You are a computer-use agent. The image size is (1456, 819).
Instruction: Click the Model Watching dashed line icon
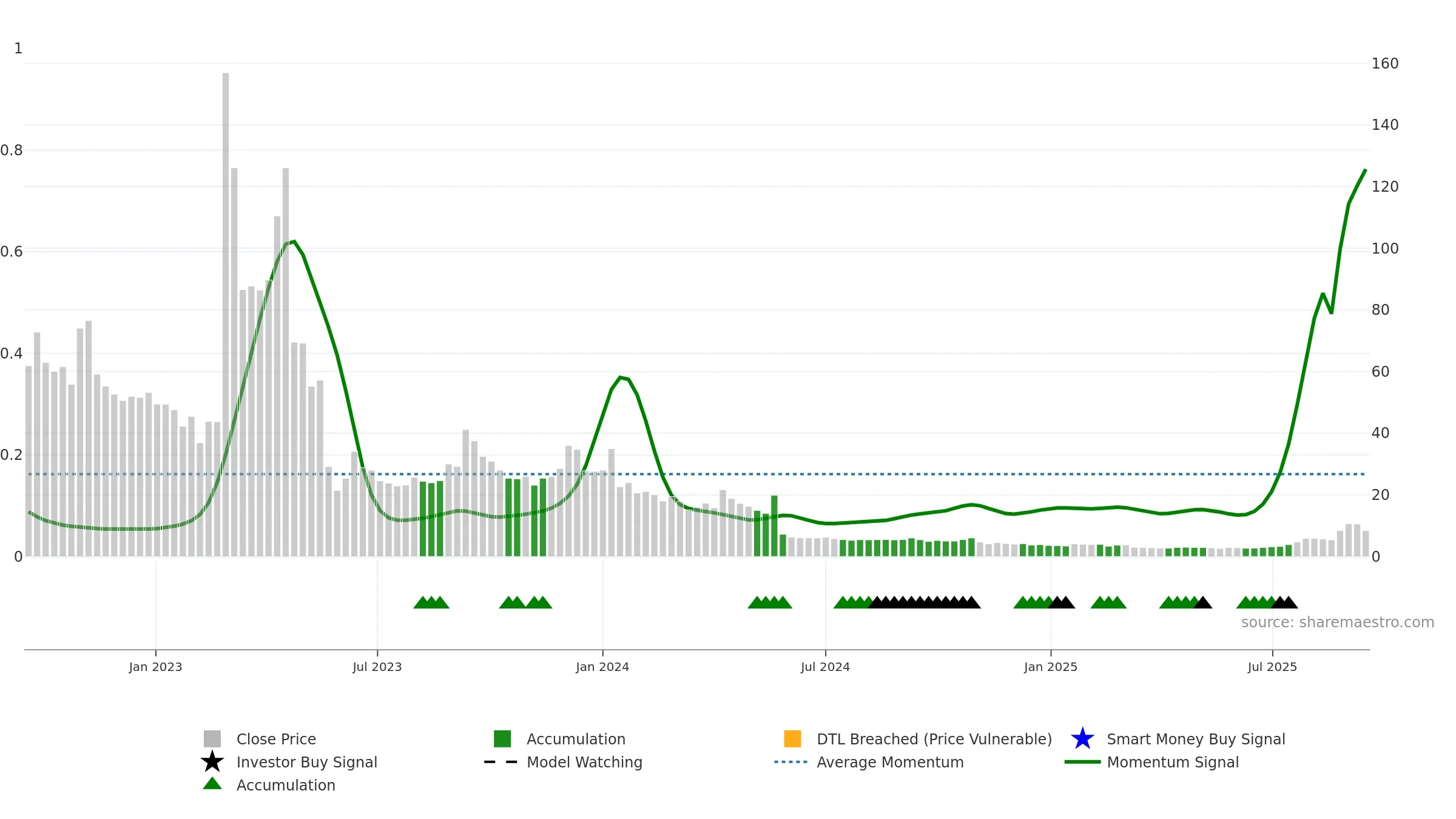click(500, 762)
